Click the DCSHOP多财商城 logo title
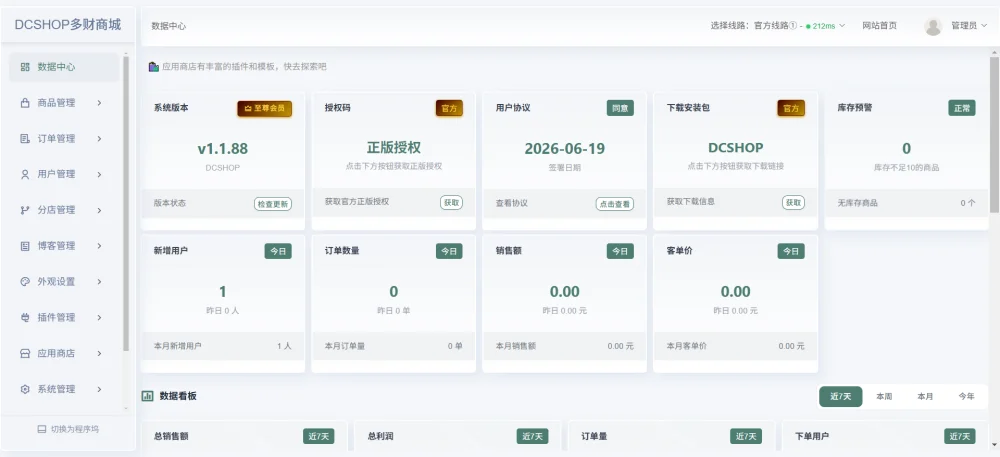 pyautogui.click(x=68, y=25)
